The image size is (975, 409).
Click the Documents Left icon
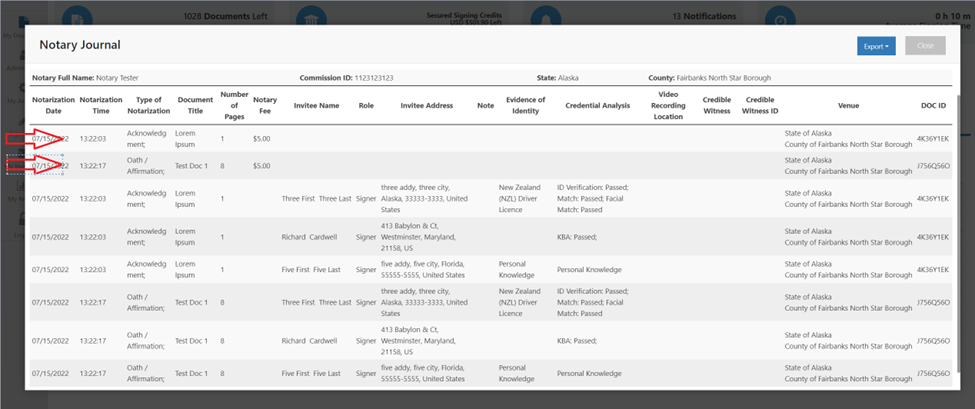click(78, 19)
